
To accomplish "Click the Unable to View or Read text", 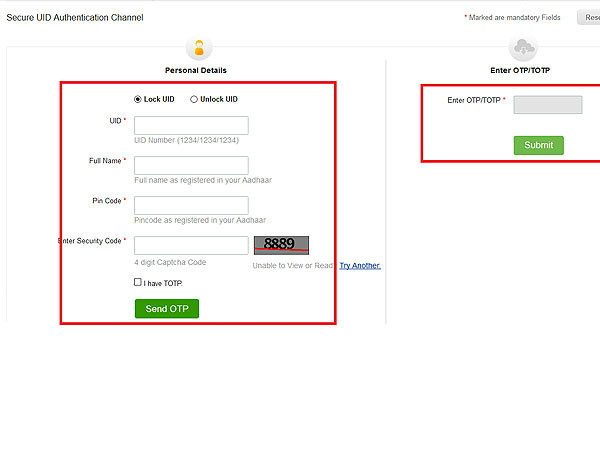I will [x=293, y=265].
